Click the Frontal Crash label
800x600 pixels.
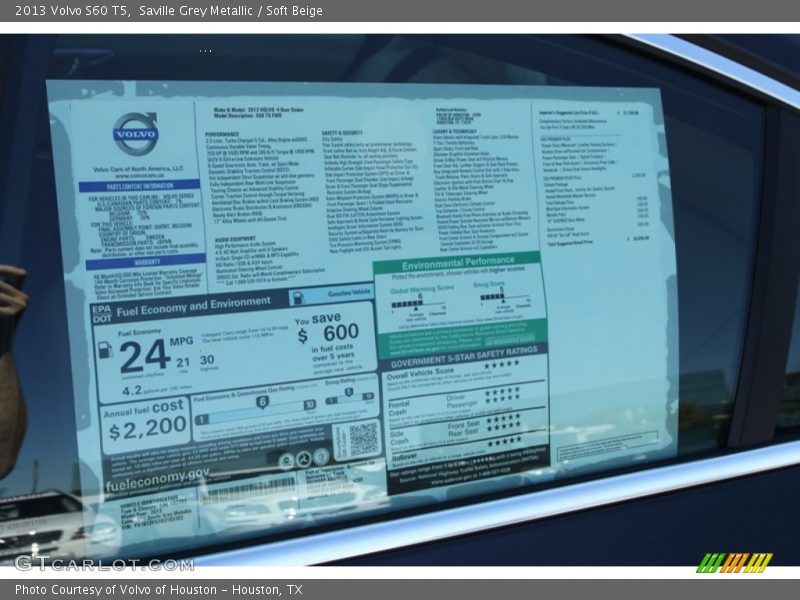click(398, 408)
